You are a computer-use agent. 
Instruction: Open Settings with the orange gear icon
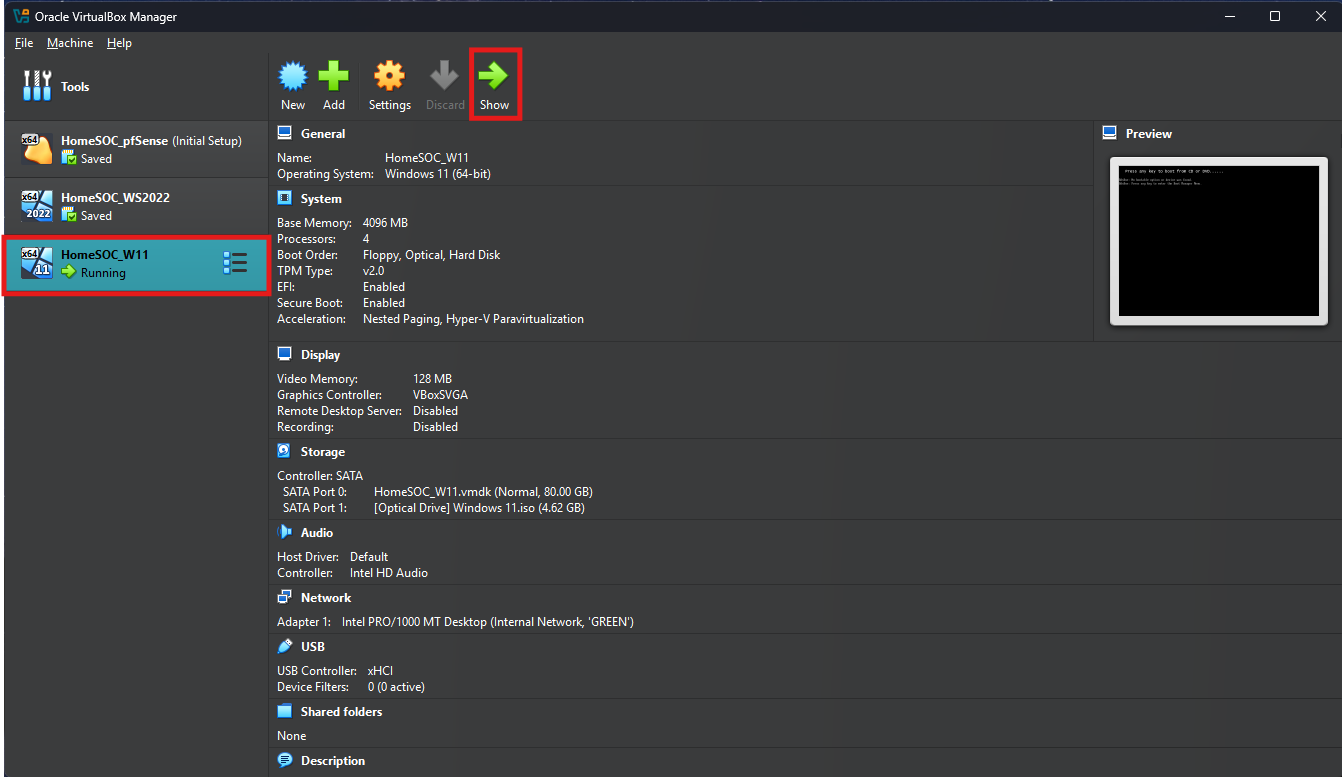coord(389,77)
